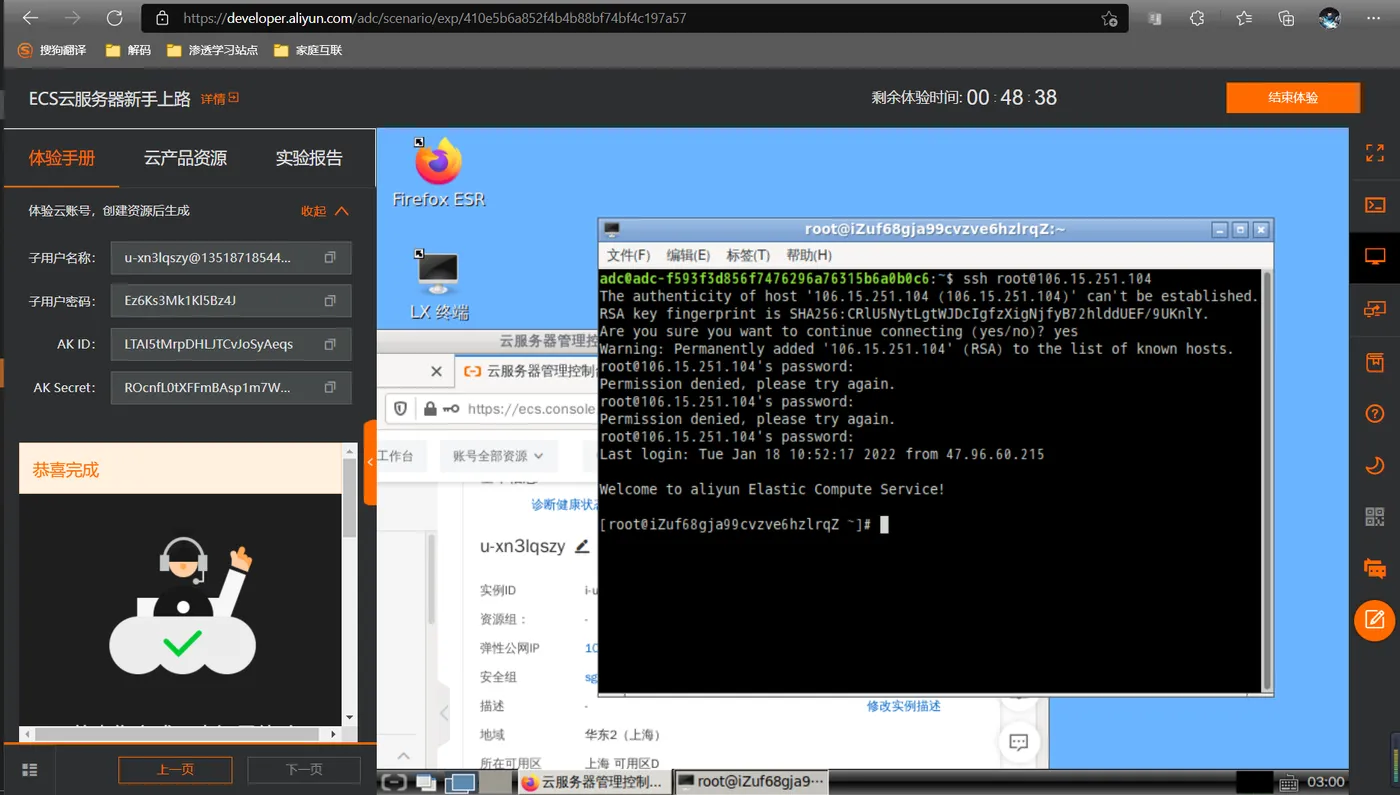Open the 搜狗翻译 bookmark

(52, 50)
